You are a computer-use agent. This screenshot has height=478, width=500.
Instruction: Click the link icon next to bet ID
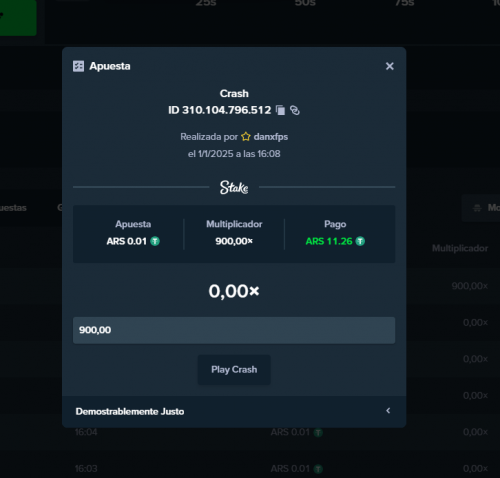tap(295, 110)
